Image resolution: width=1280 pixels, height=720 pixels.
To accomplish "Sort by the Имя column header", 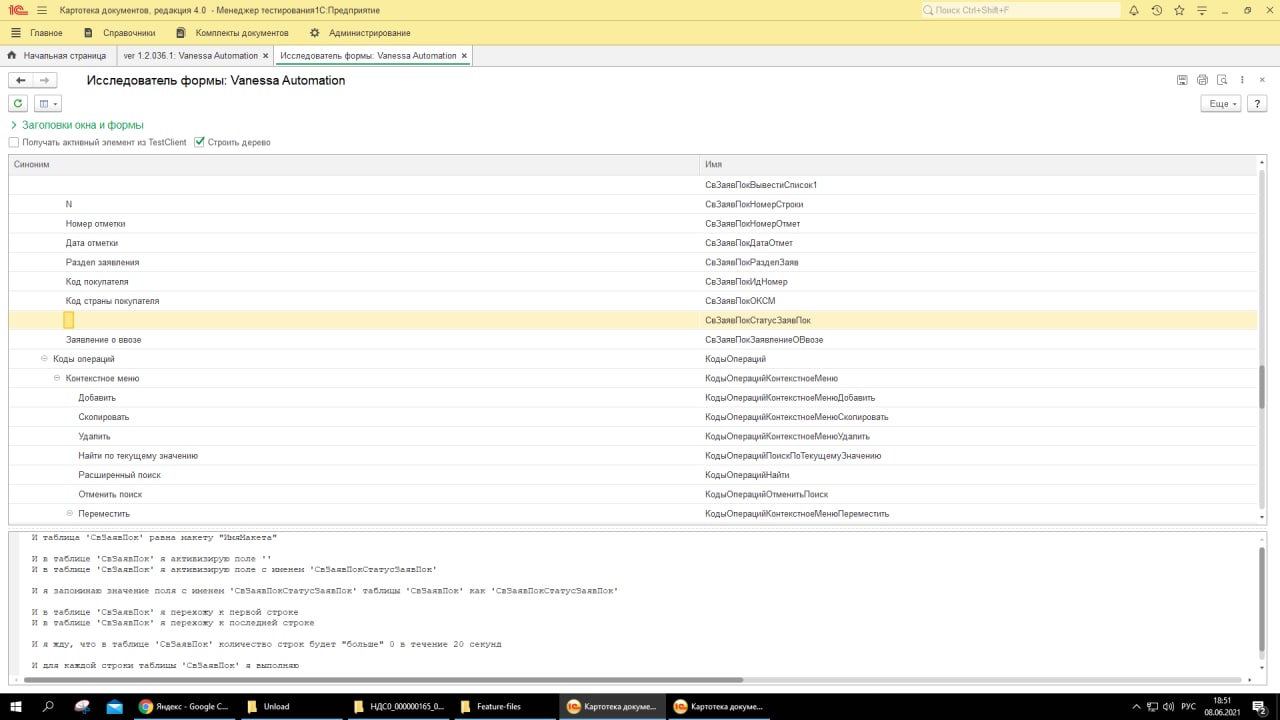I will tap(978, 164).
